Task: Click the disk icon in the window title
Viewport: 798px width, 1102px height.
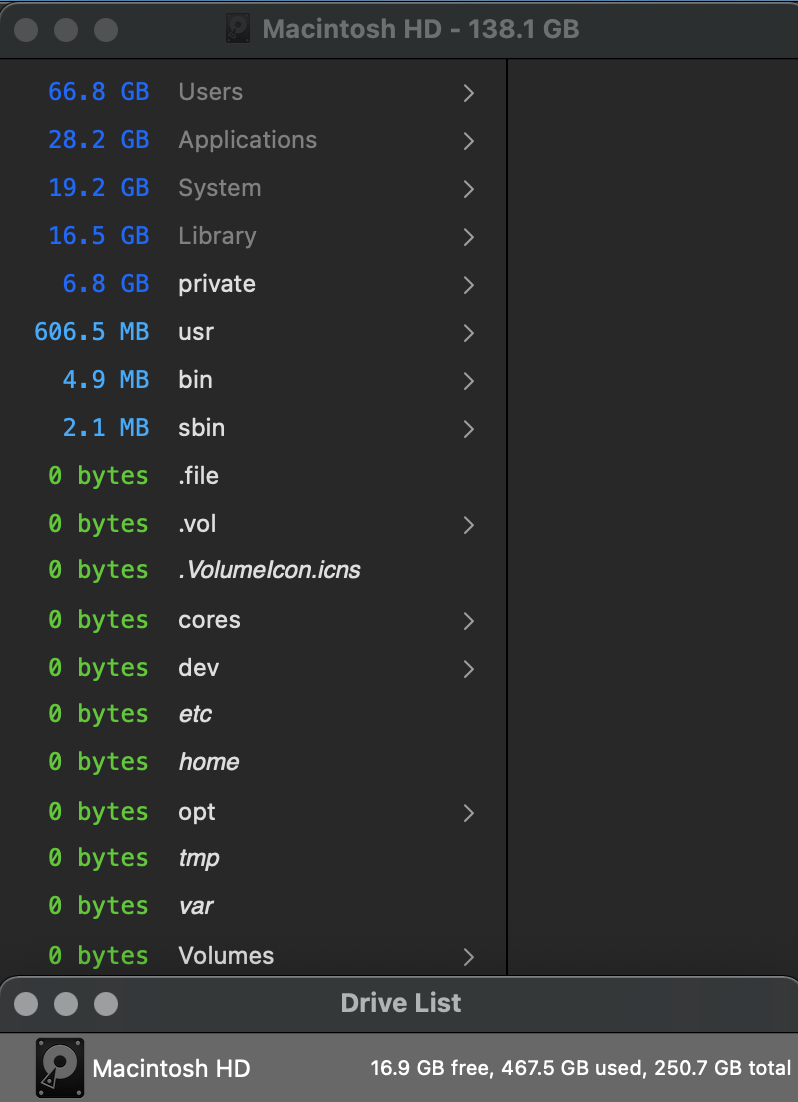Action: (x=239, y=29)
